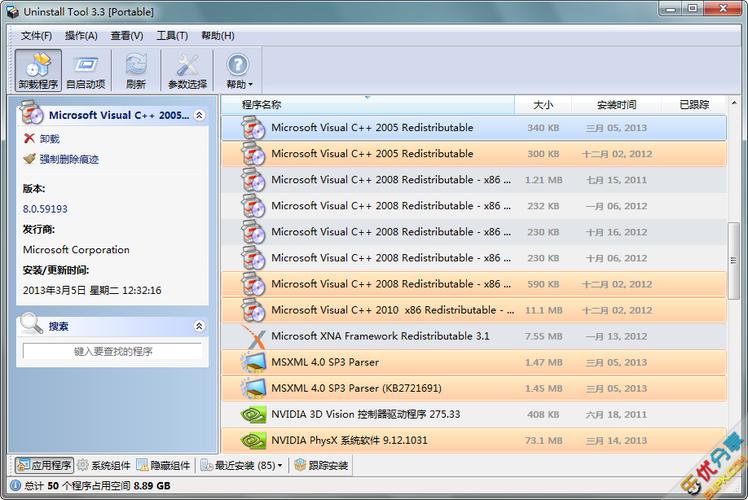Image resolution: width=748 pixels, height=500 pixels.
Task: Click the broom force-remove icon
Action: (30, 158)
